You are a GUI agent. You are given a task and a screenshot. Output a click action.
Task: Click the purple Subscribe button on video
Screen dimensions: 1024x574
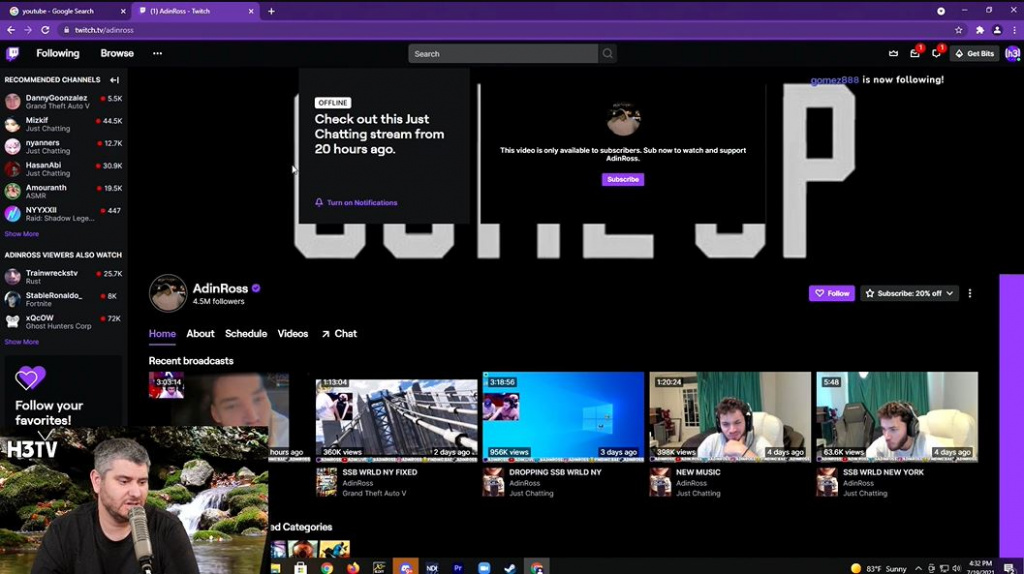622,179
